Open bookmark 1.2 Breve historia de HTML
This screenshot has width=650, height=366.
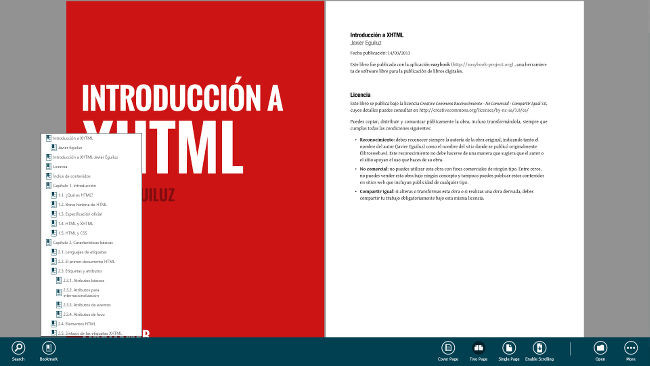click(x=79, y=205)
